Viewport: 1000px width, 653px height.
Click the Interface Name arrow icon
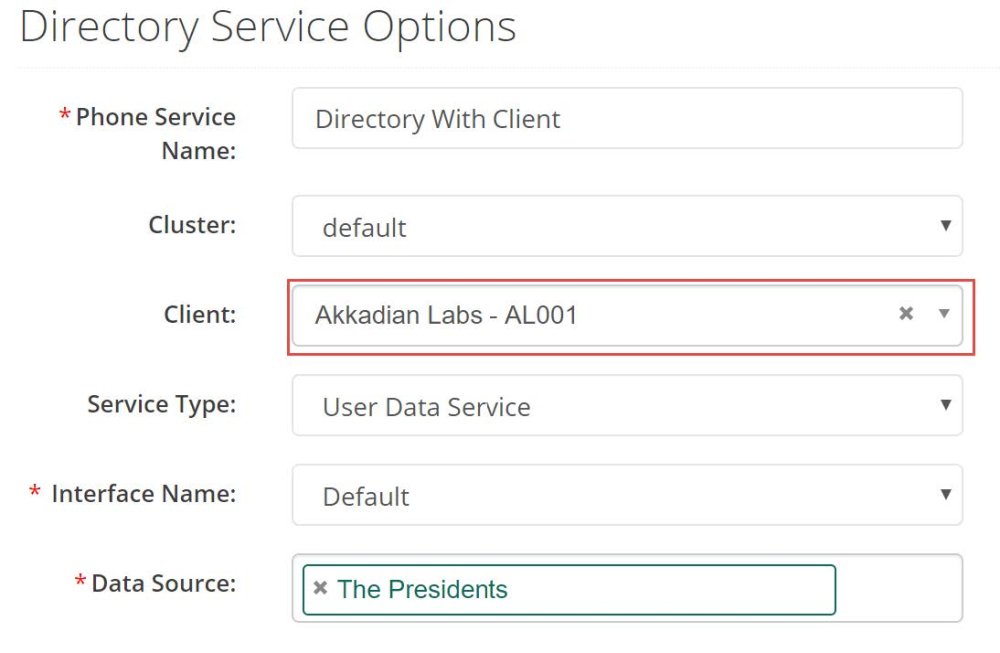(x=945, y=494)
